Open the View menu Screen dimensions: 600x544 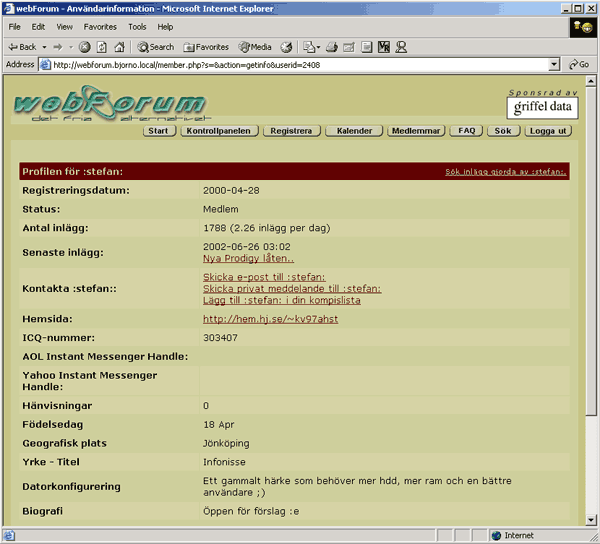pos(64,27)
